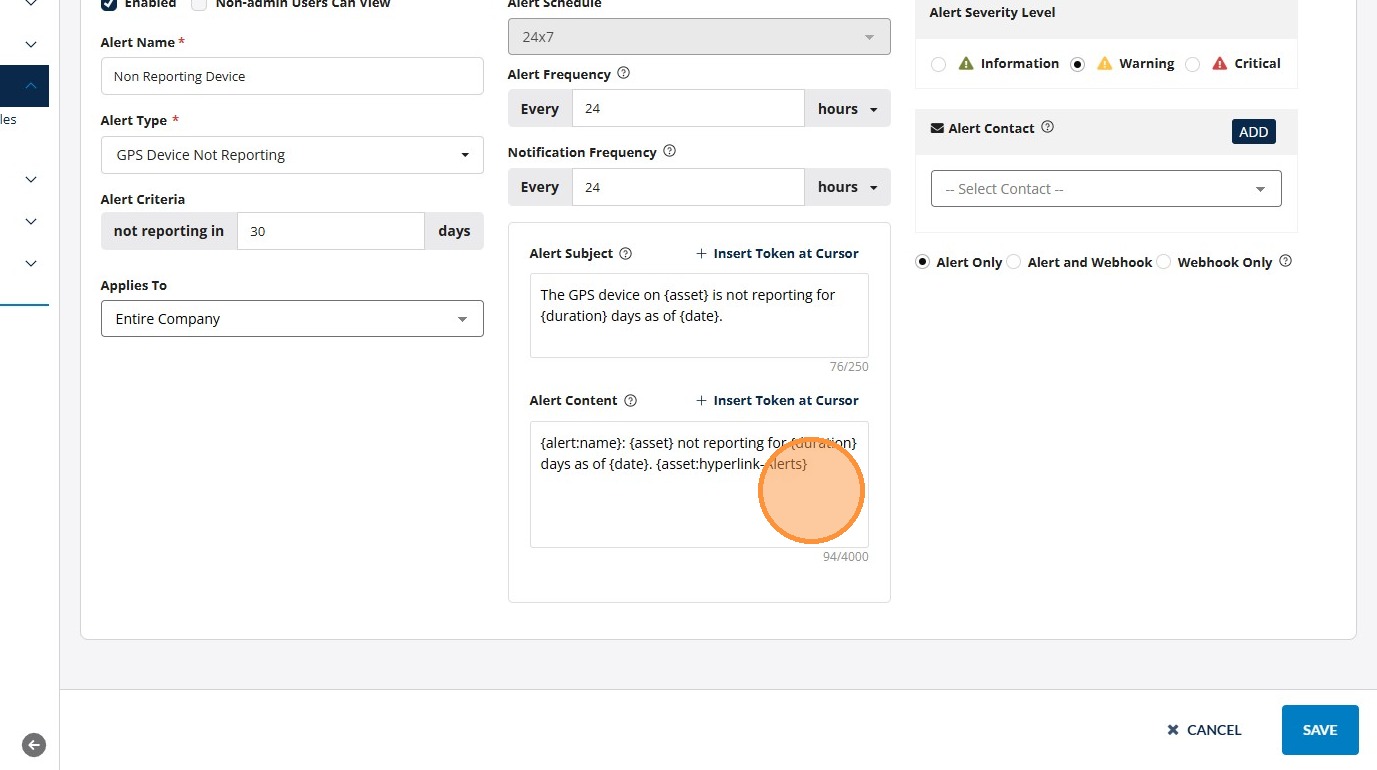Click the Notification Frequency value field
The height and width of the screenshot is (770, 1377).
pyautogui.click(x=688, y=187)
